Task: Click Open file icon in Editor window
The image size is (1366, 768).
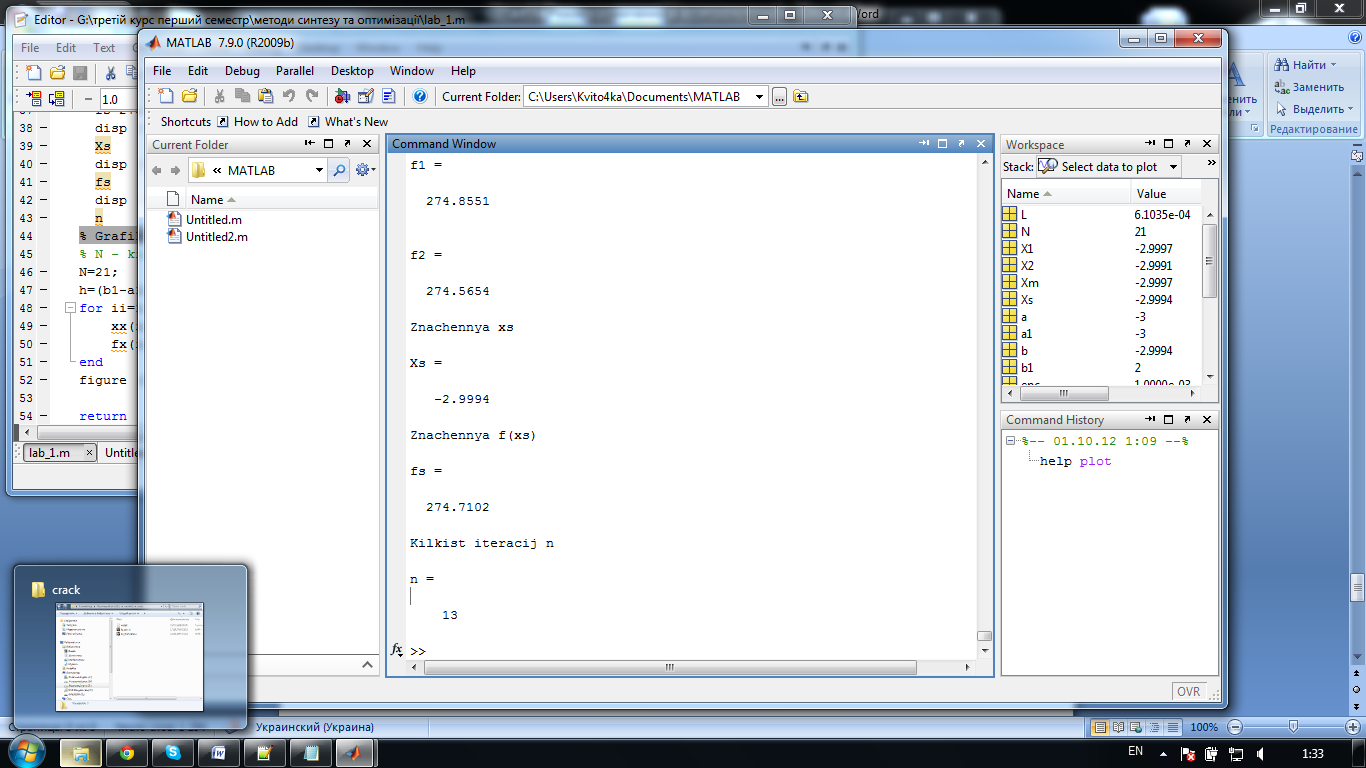Action: (56, 72)
